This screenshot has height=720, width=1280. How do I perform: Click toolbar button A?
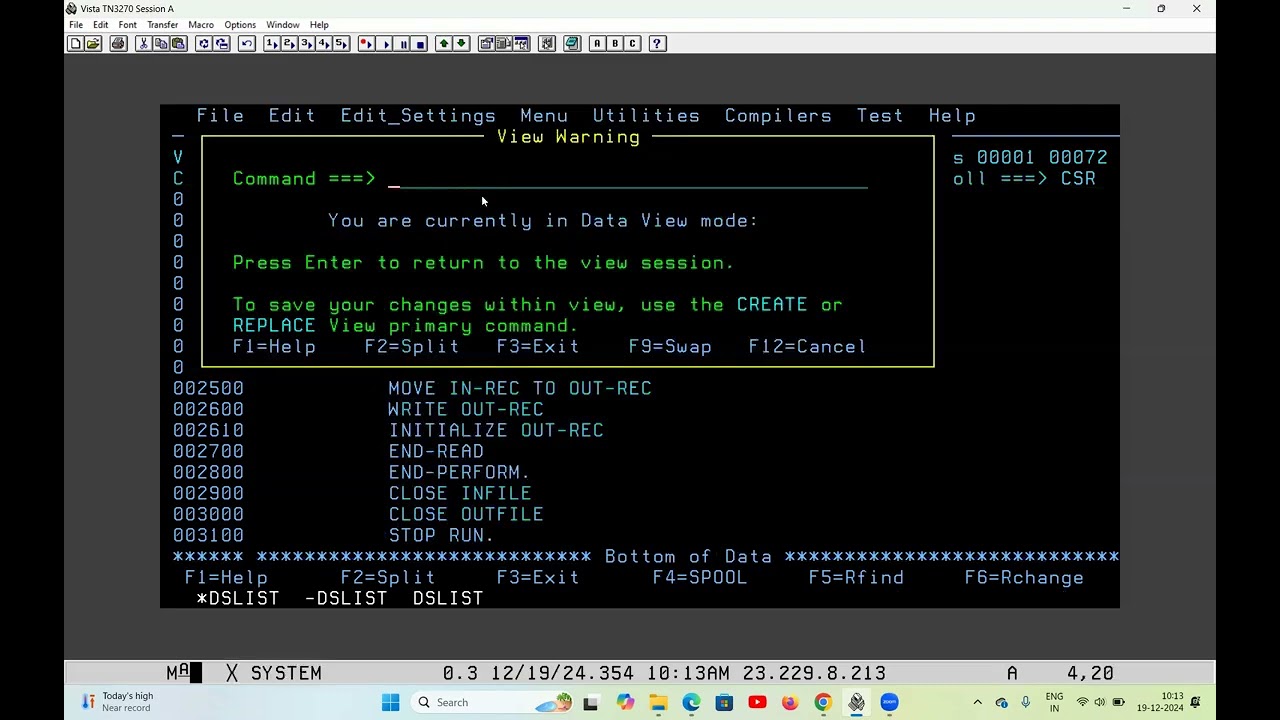[x=597, y=44]
